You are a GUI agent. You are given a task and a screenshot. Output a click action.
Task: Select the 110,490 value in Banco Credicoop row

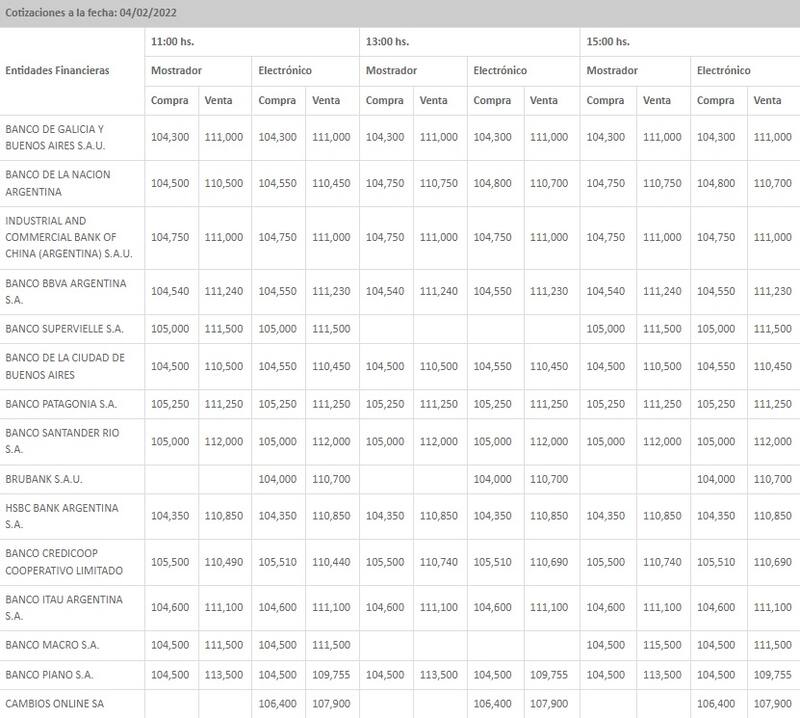click(223, 561)
